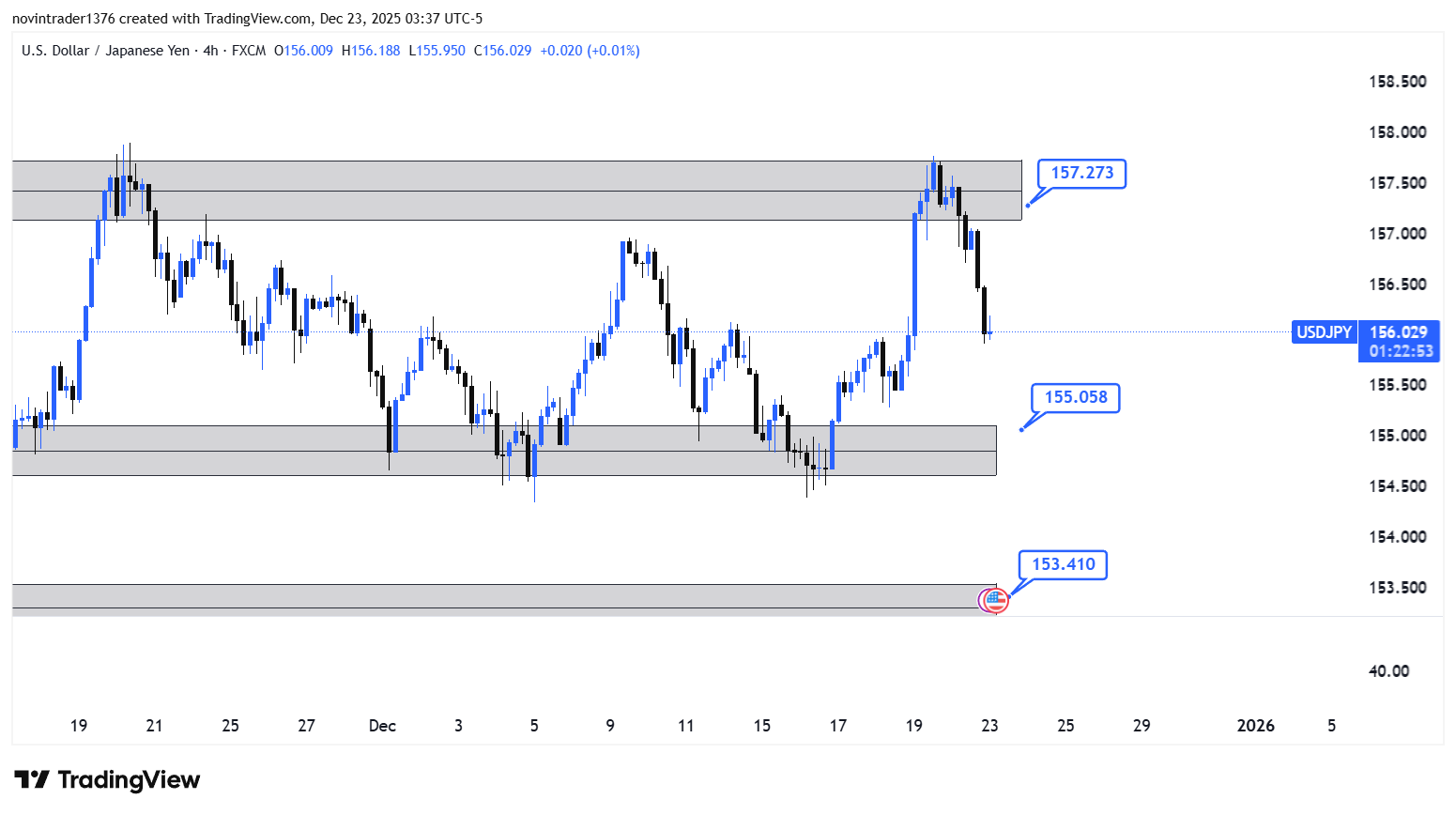The image size is (1456, 815).
Task: Select the 157.273 price callout label
Action: (1081, 173)
